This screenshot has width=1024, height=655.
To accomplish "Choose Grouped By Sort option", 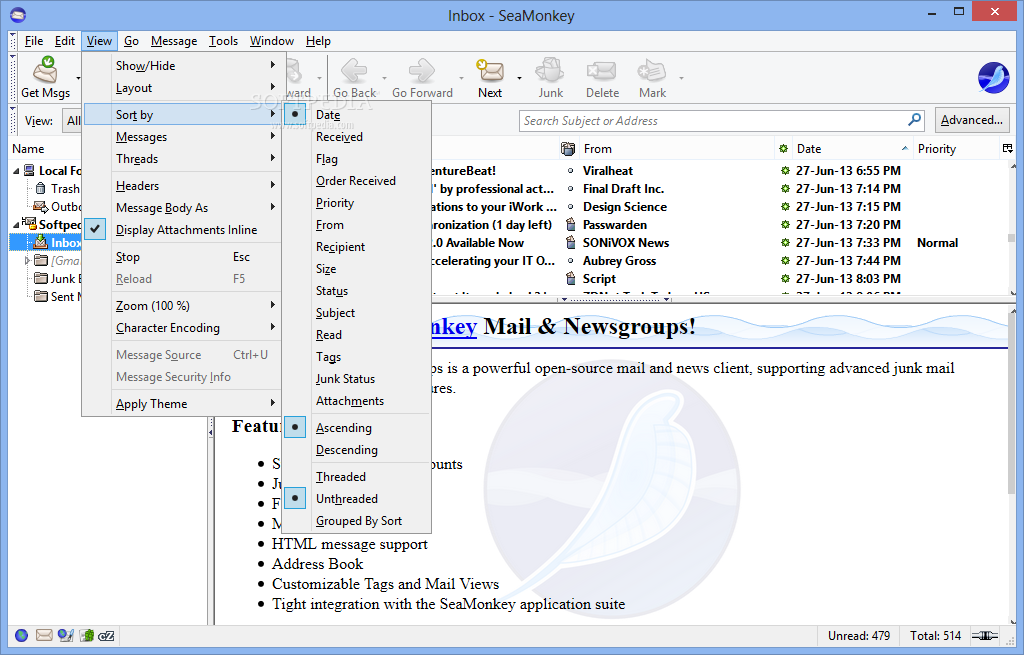I will 357,521.
